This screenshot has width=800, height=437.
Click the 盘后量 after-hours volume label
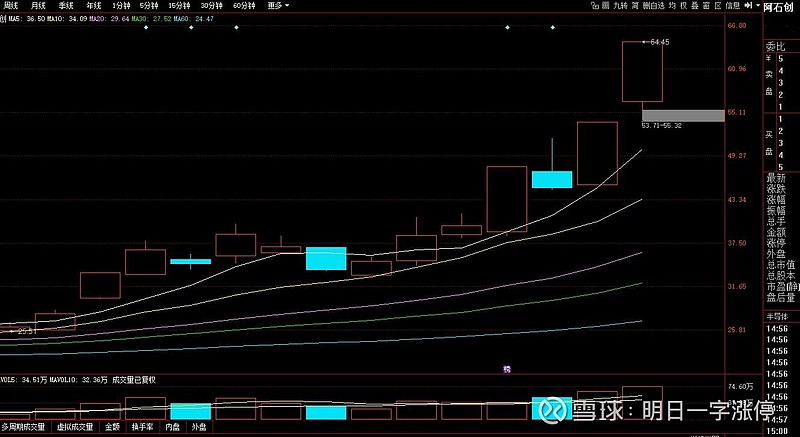click(x=781, y=297)
